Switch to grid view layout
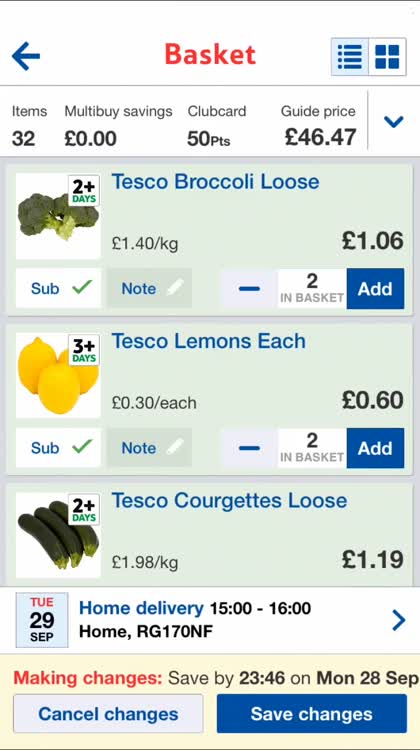 coord(387,57)
